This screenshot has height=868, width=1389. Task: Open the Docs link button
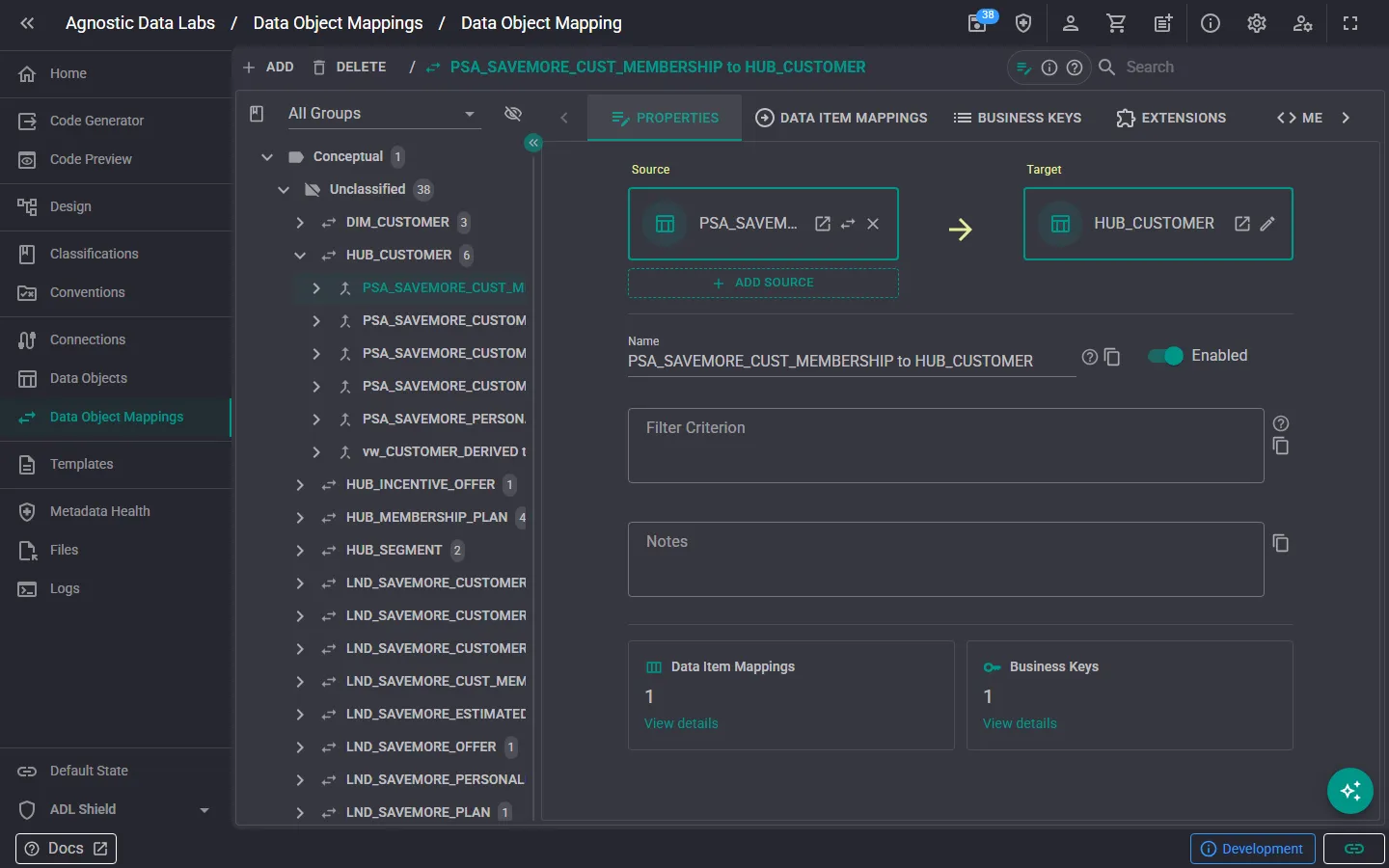click(66, 849)
